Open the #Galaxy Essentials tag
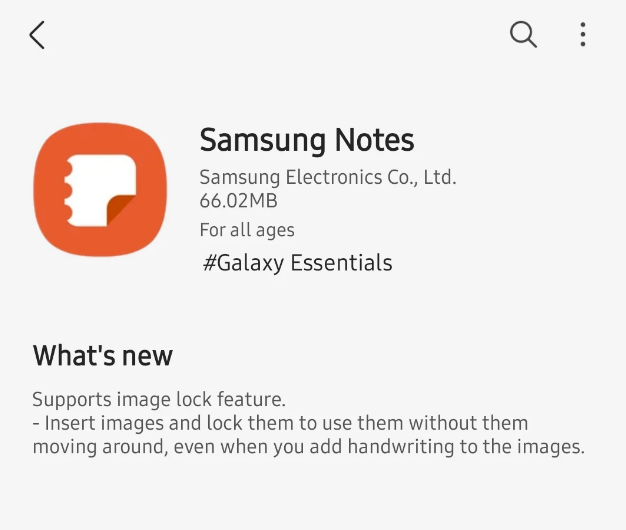Image resolution: width=626 pixels, height=530 pixels. coord(297,263)
